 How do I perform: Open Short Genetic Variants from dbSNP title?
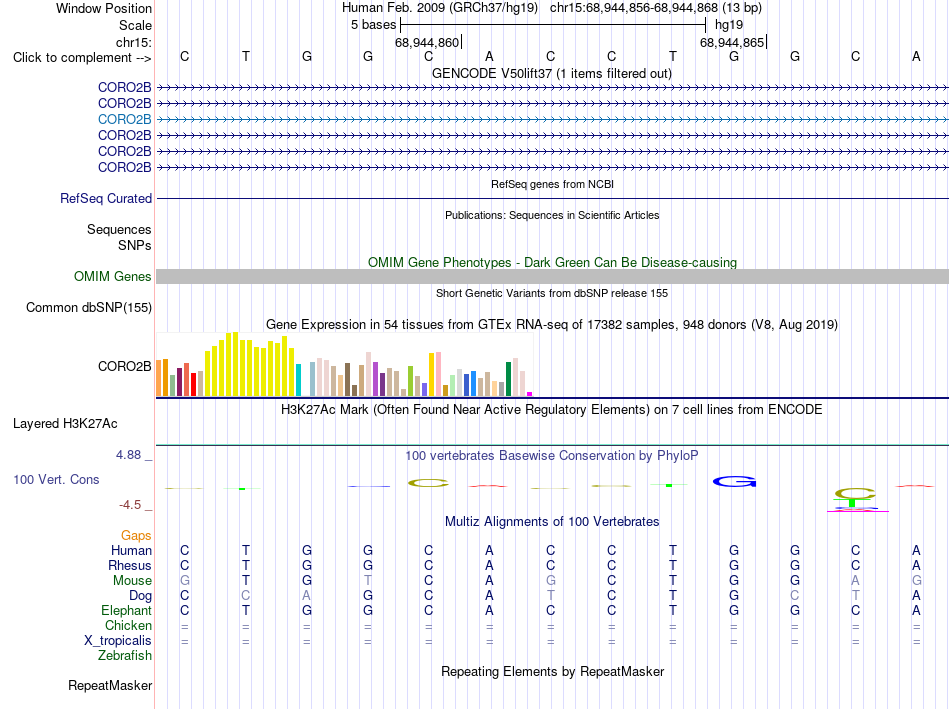(551, 293)
